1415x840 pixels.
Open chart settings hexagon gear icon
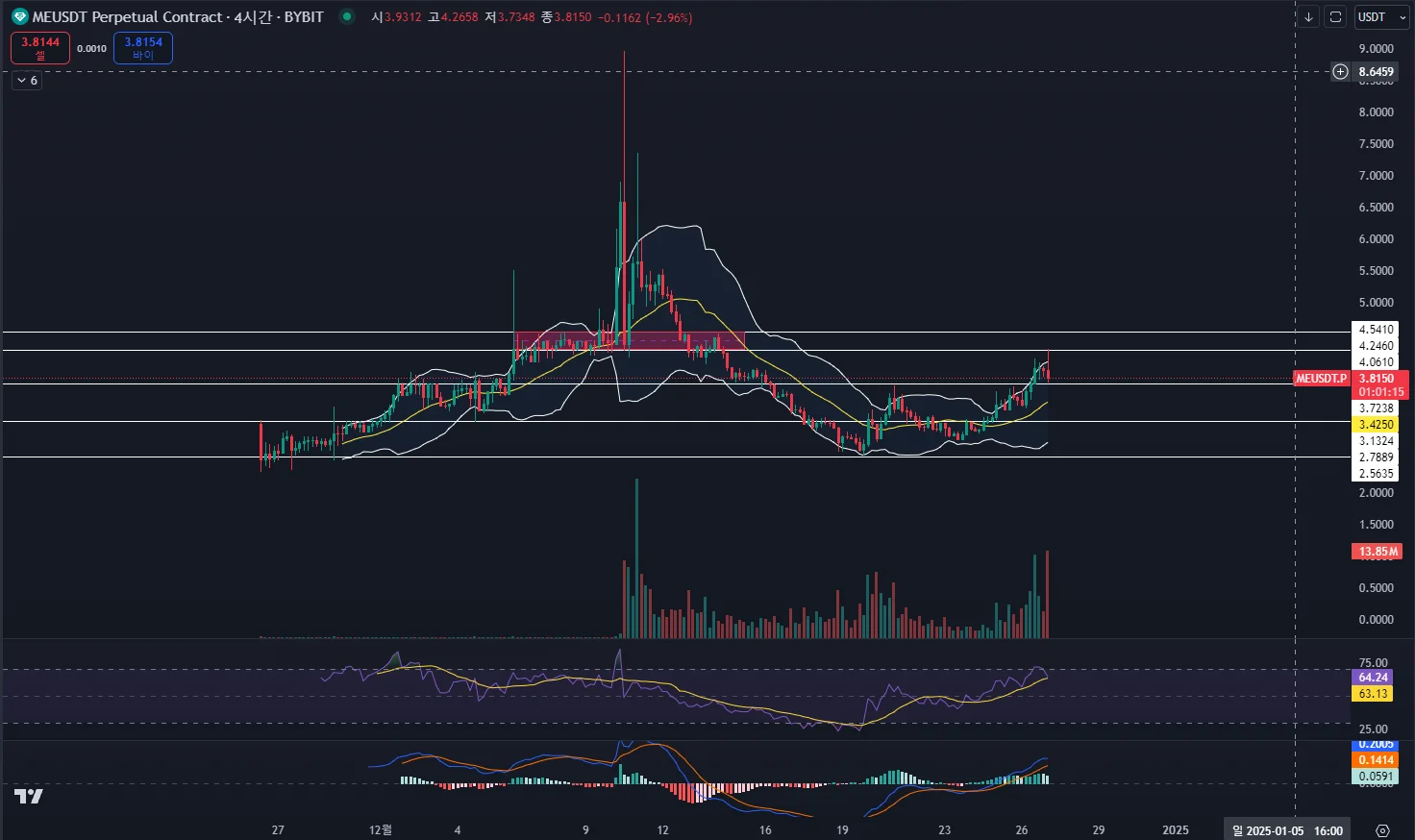1382,830
